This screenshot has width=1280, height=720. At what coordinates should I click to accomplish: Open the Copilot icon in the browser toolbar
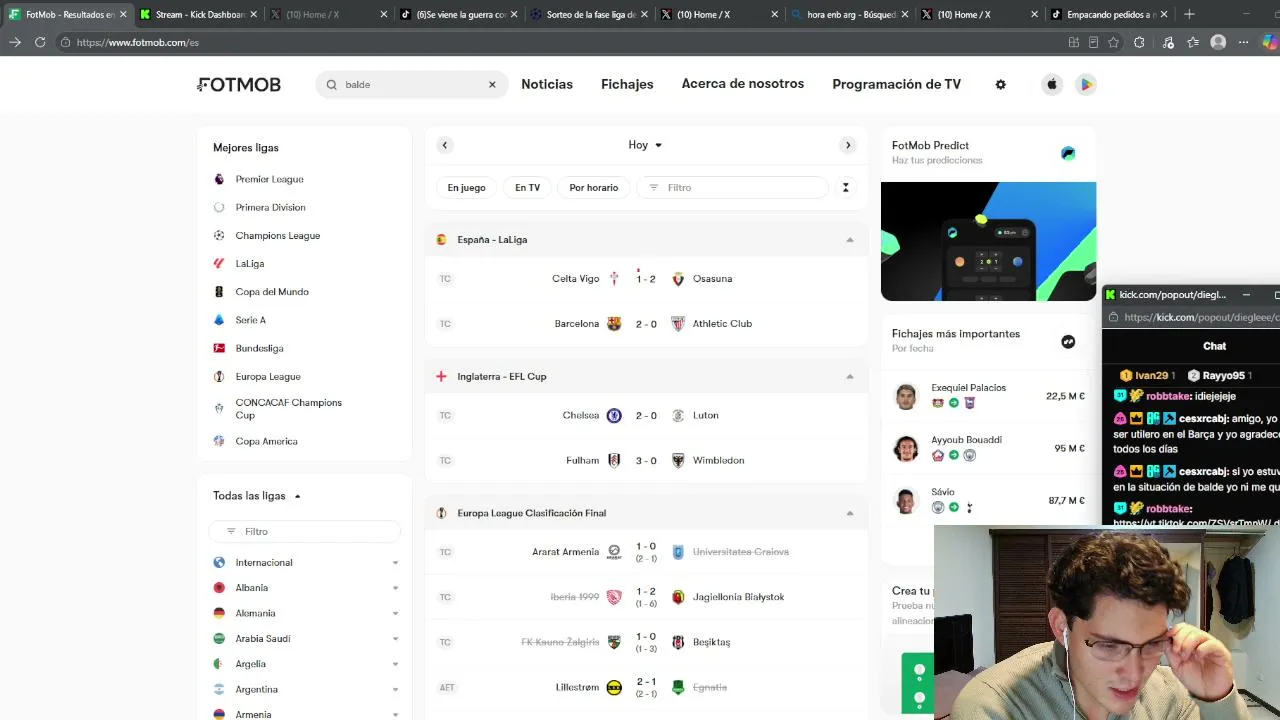pos(1270,42)
